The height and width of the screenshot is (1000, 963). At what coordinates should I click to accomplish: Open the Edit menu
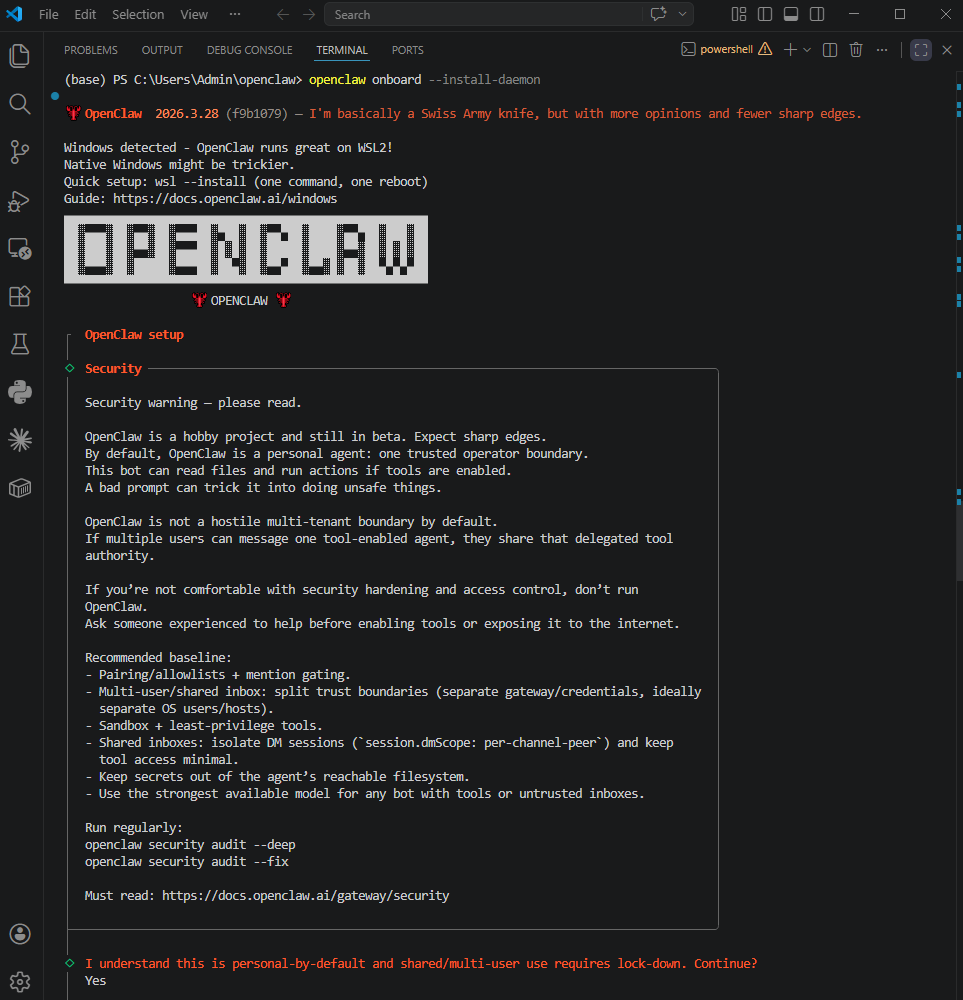[x=85, y=14]
